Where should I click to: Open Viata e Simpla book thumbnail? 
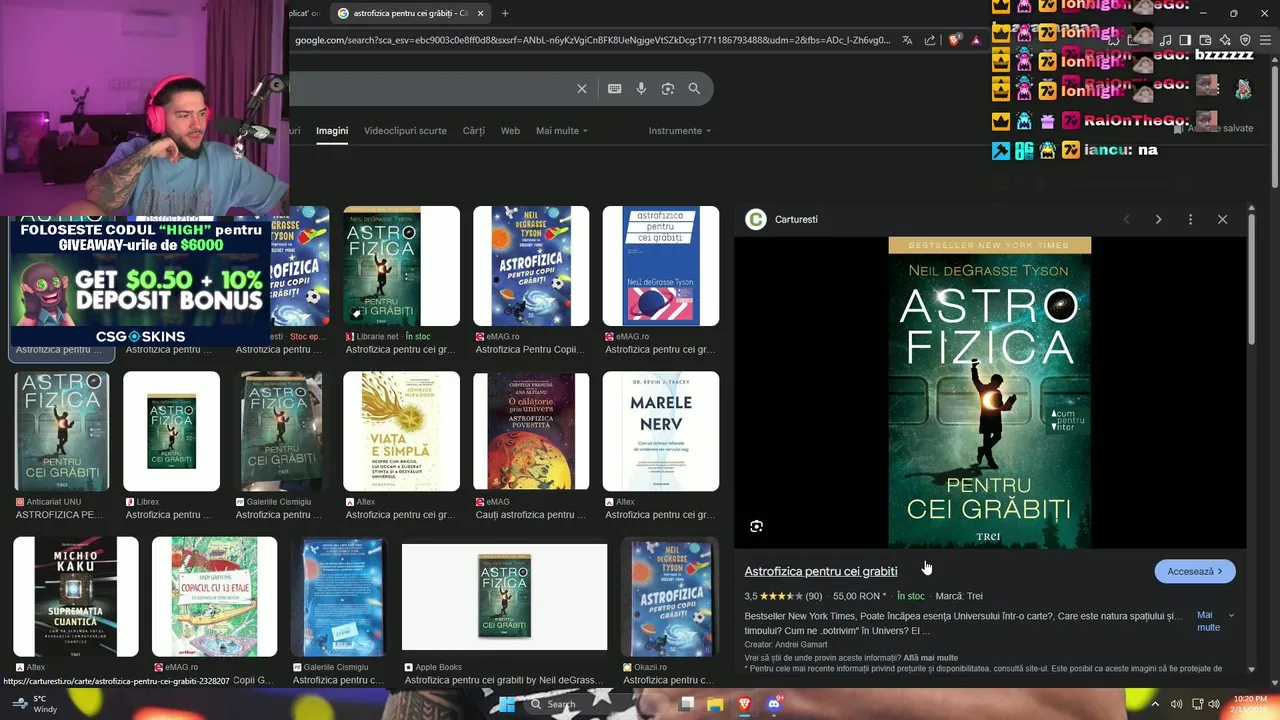pyautogui.click(x=401, y=431)
